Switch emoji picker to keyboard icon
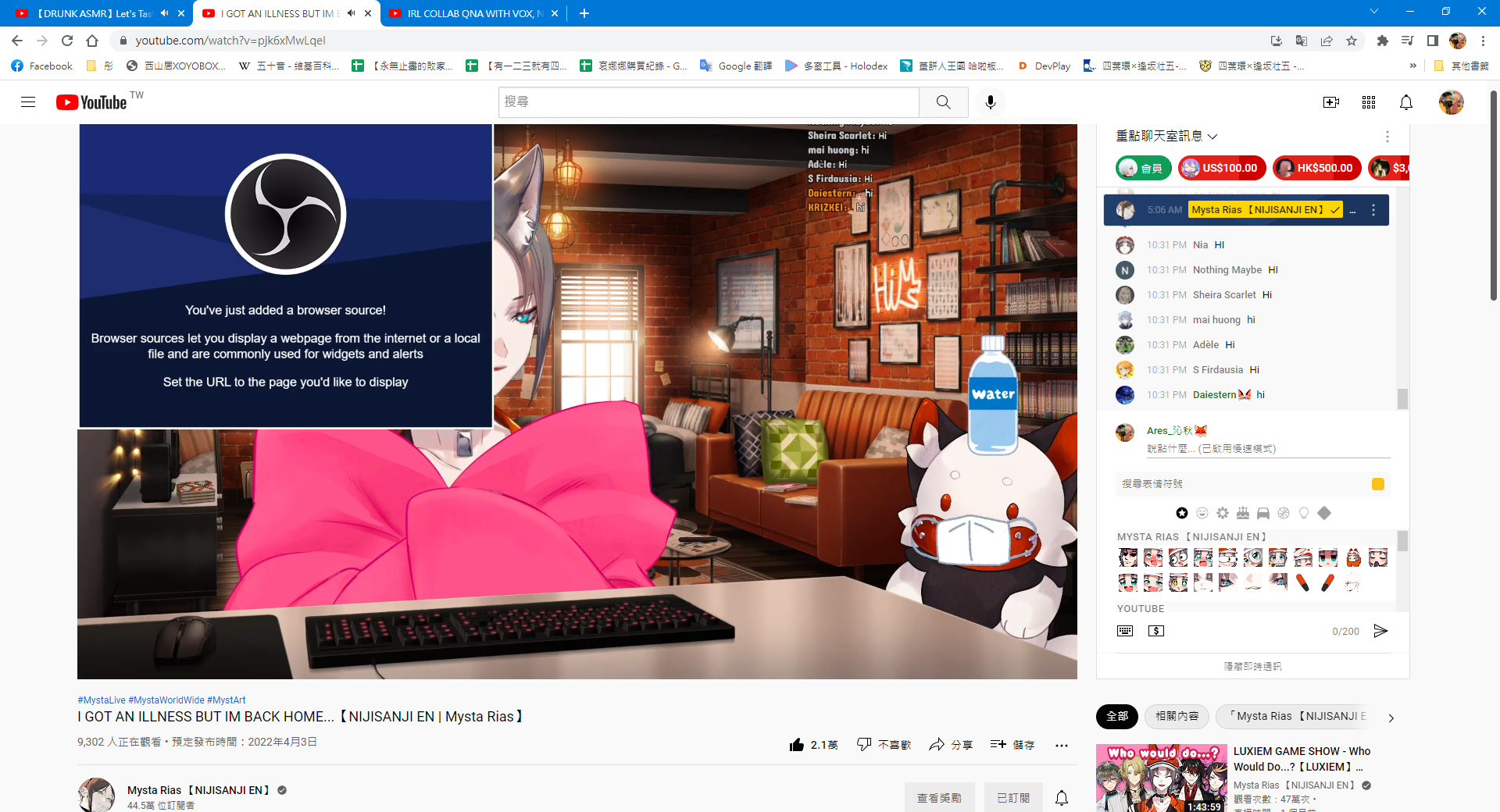1500x812 pixels. 1125,631
